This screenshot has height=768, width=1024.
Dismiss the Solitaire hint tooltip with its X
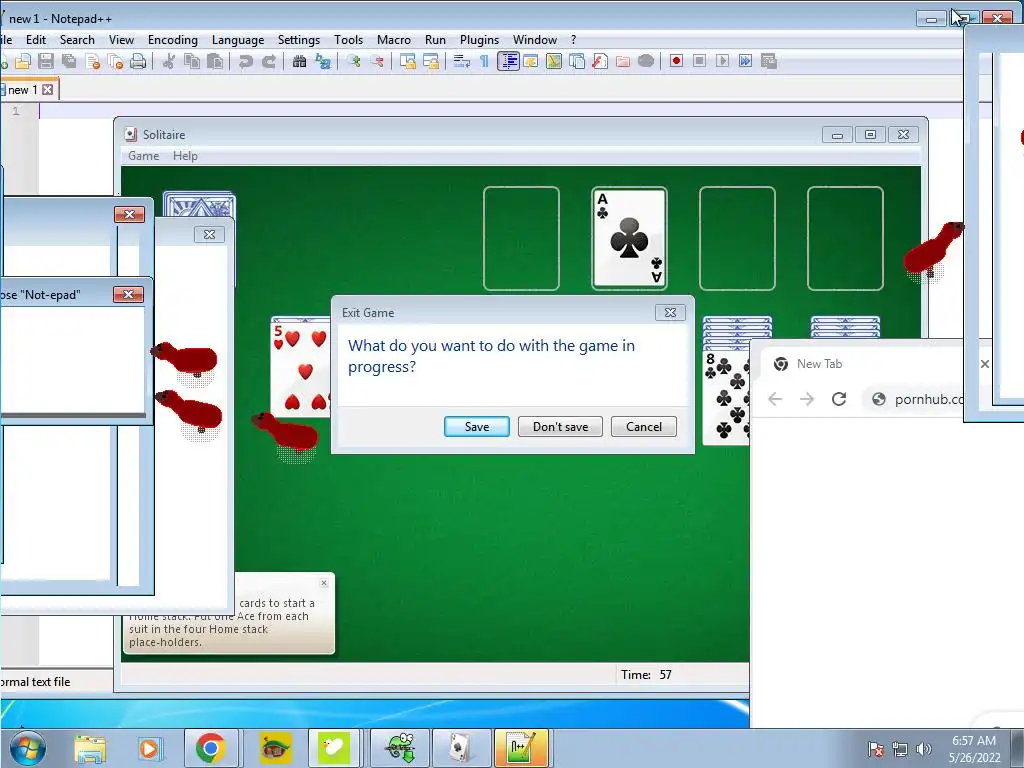(x=324, y=583)
